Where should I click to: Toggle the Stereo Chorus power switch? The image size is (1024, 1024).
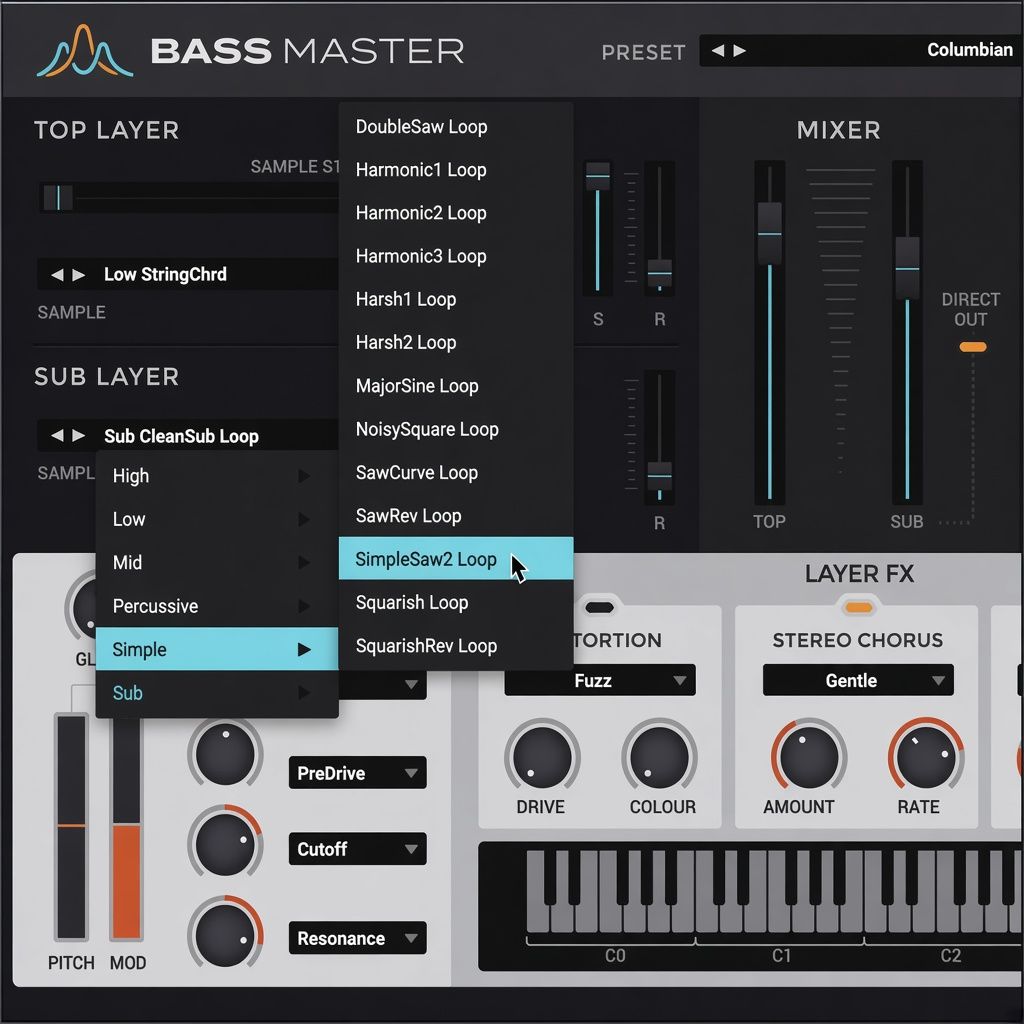pyautogui.click(x=858, y=607)
